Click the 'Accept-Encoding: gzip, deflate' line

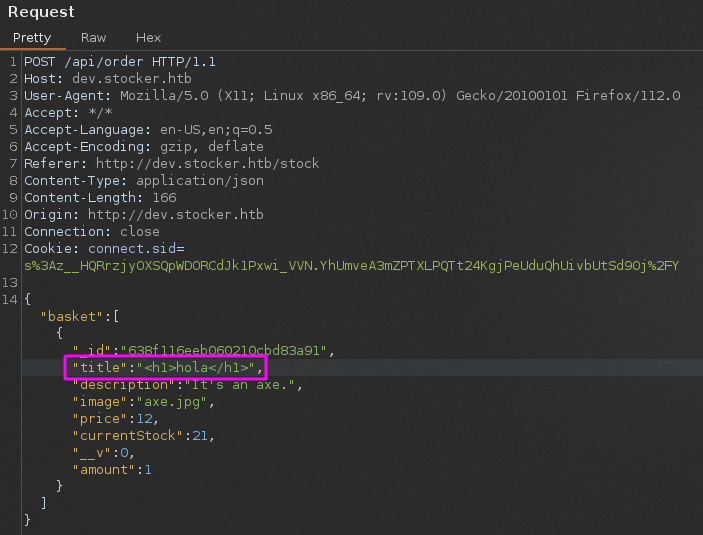click(144, 147)
